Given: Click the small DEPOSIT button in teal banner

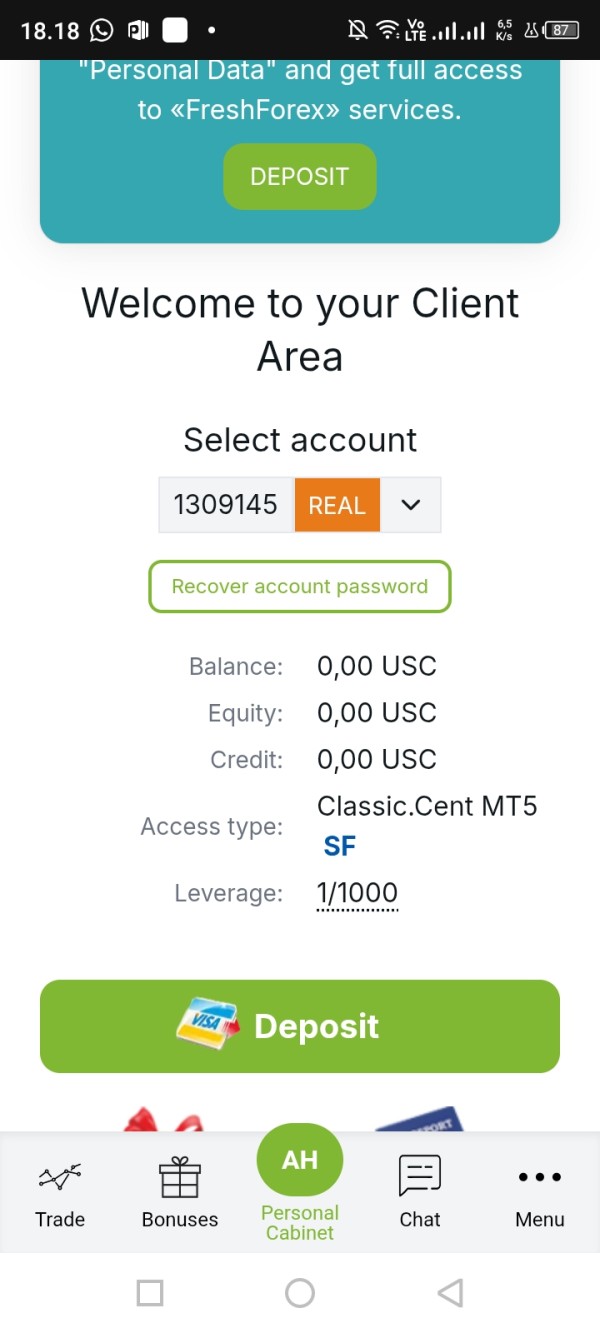Looking at the screenshot, I should (x=300, y=177).
